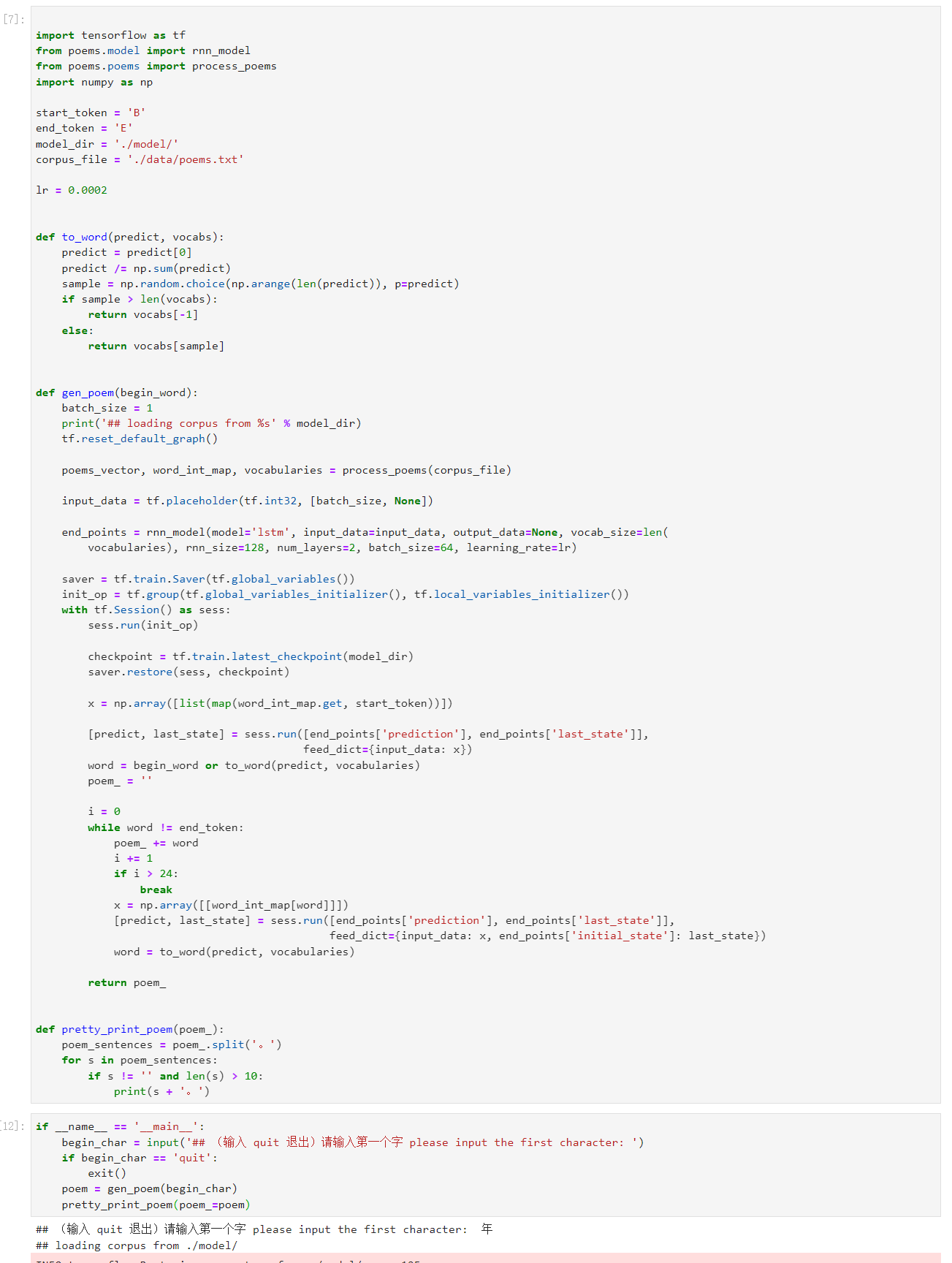952x1263 pixels.
Task: Click the 'def pretty_print_poem' definition line
Action: point(129,1029)
